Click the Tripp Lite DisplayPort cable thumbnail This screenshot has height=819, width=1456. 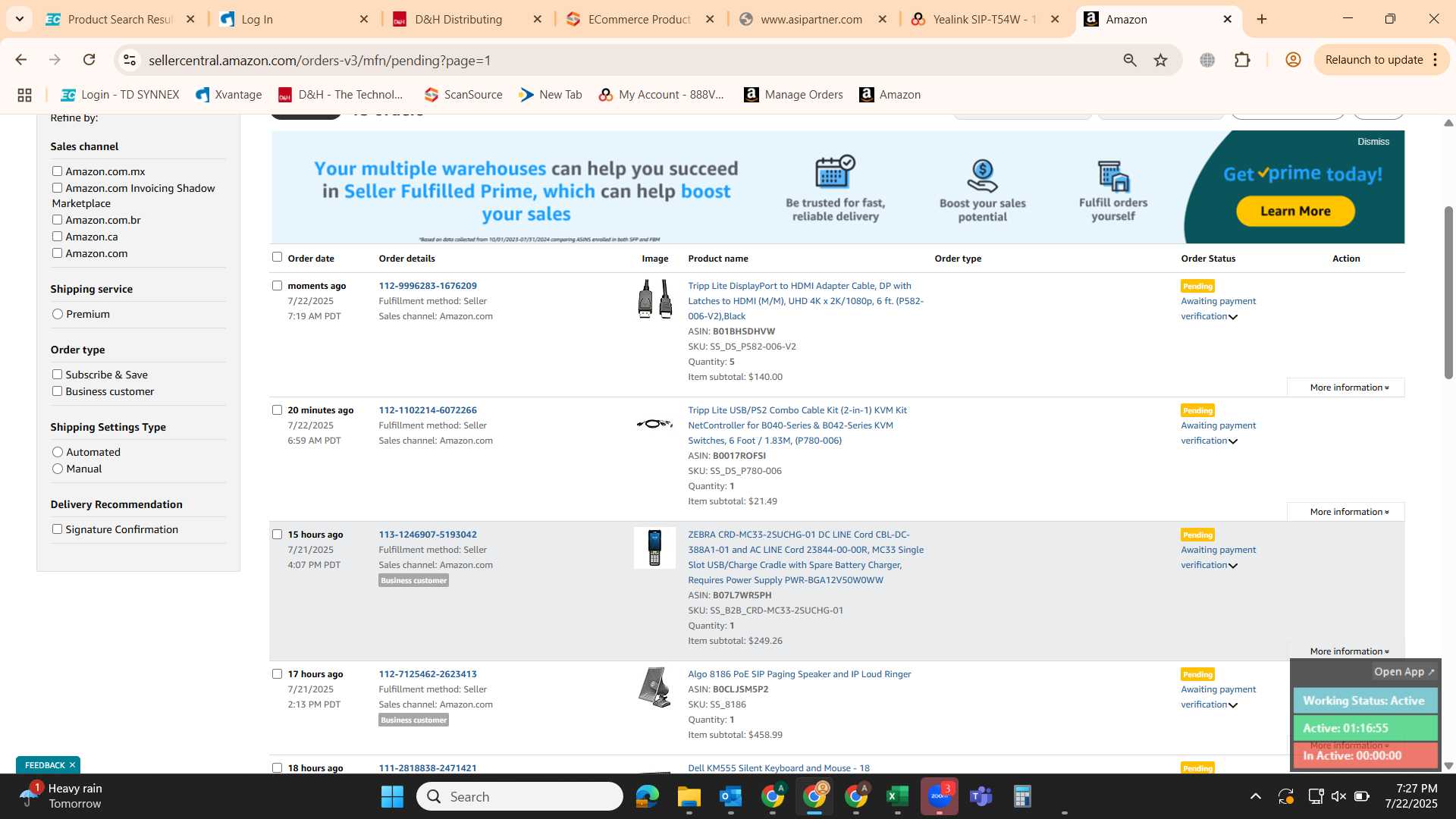click(x=654, y=299)
